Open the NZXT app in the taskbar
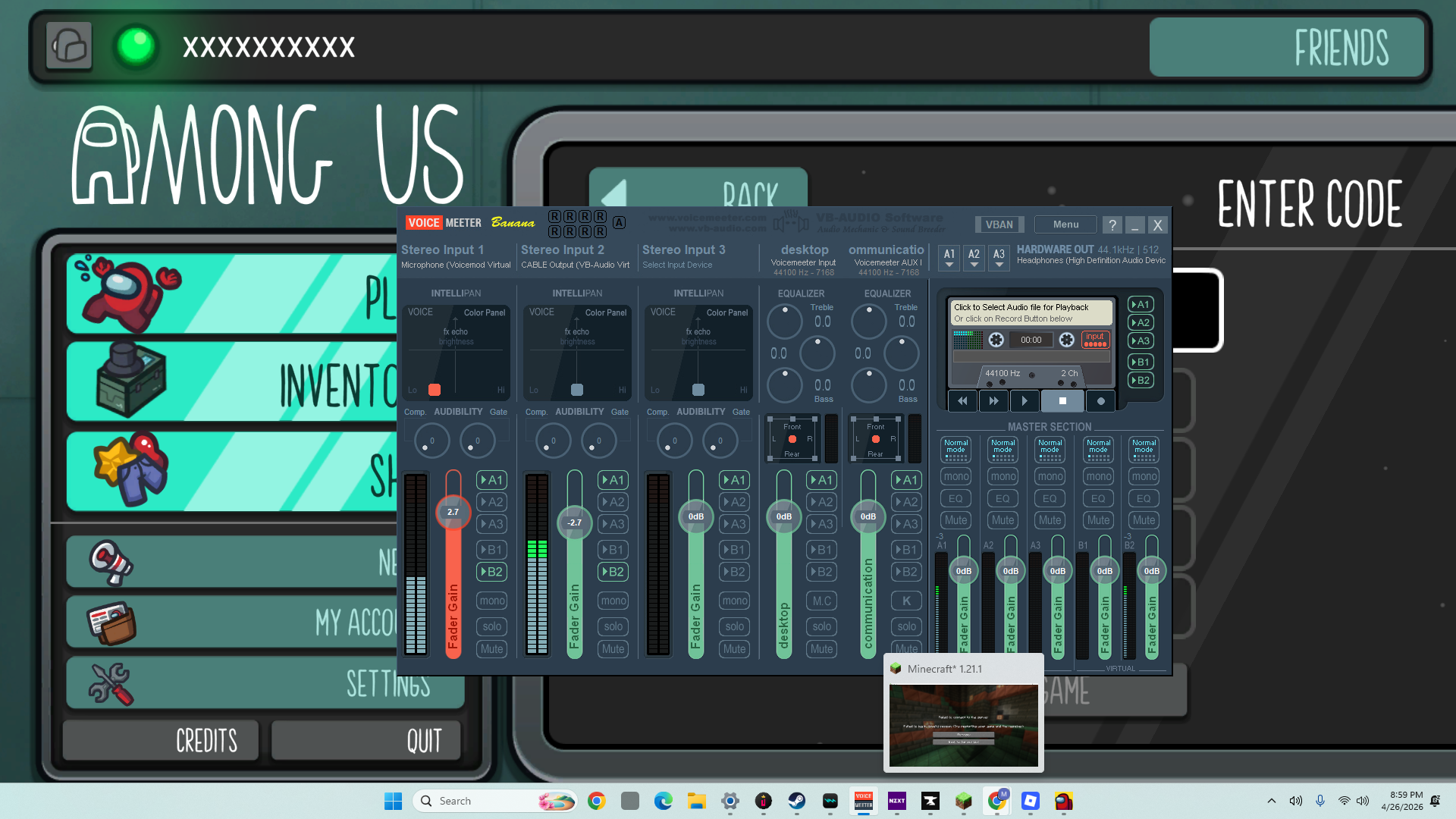Screen dimensions: 1456x819 click(x=897, y=801)
